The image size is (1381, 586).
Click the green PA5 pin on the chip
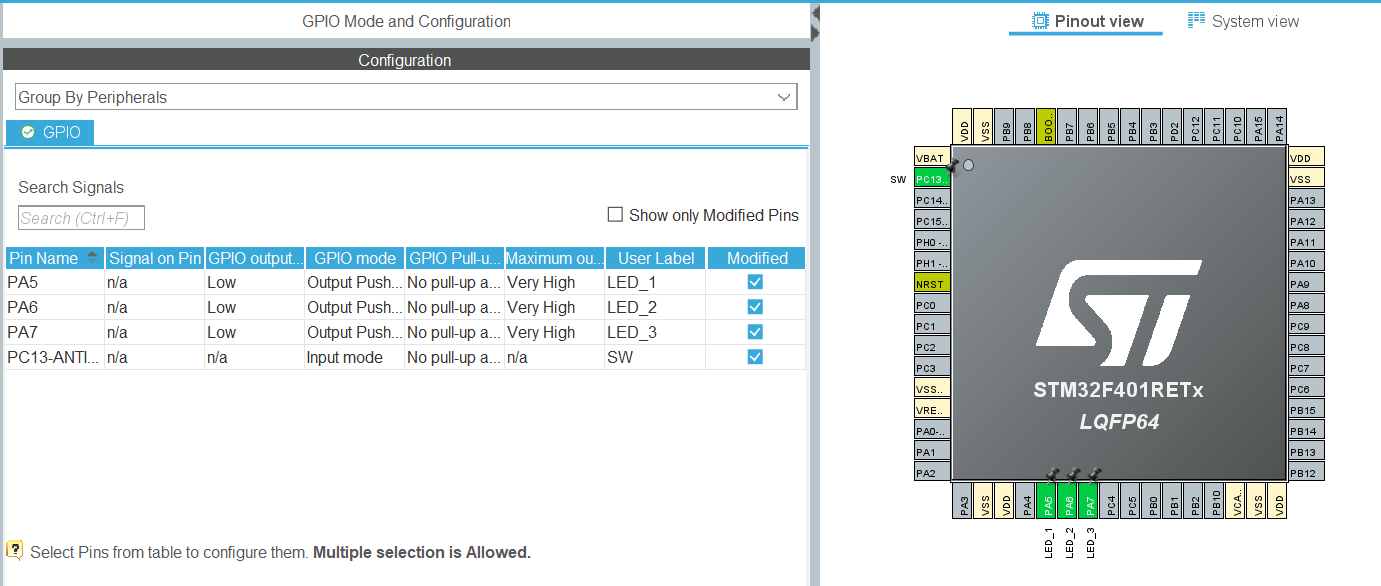coord(1048,500)
